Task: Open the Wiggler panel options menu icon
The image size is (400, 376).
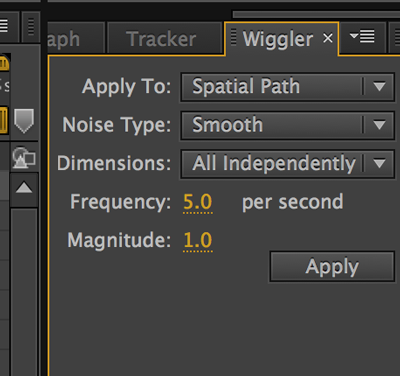Action: (x=362, y=36)
